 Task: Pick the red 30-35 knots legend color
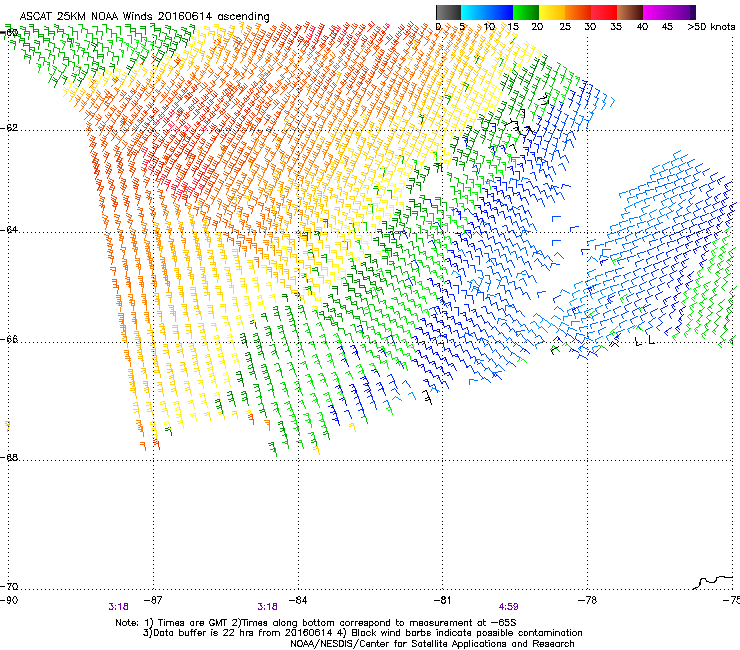click(604, 12)
